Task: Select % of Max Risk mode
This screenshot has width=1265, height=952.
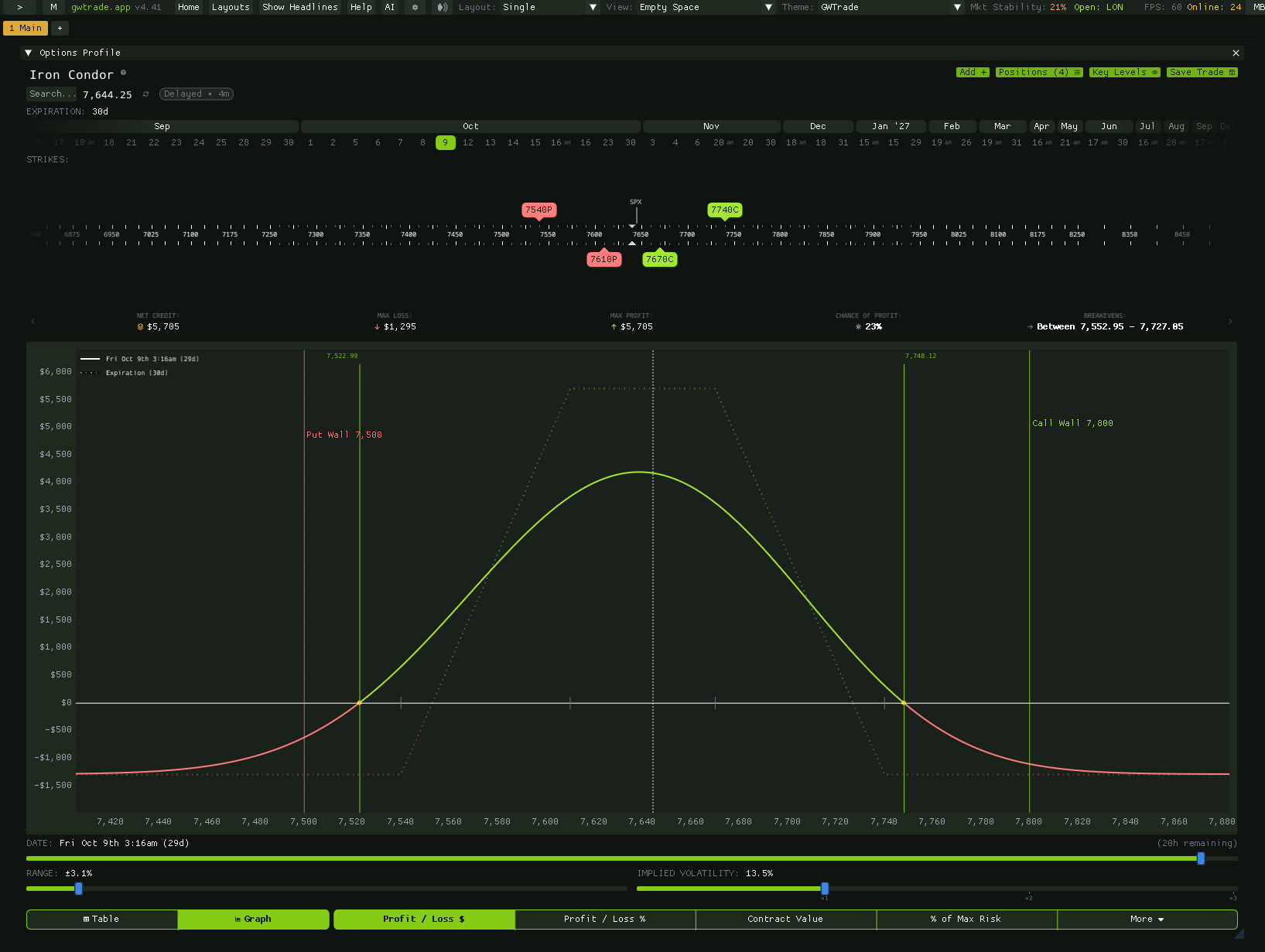Action: point(966,919)
